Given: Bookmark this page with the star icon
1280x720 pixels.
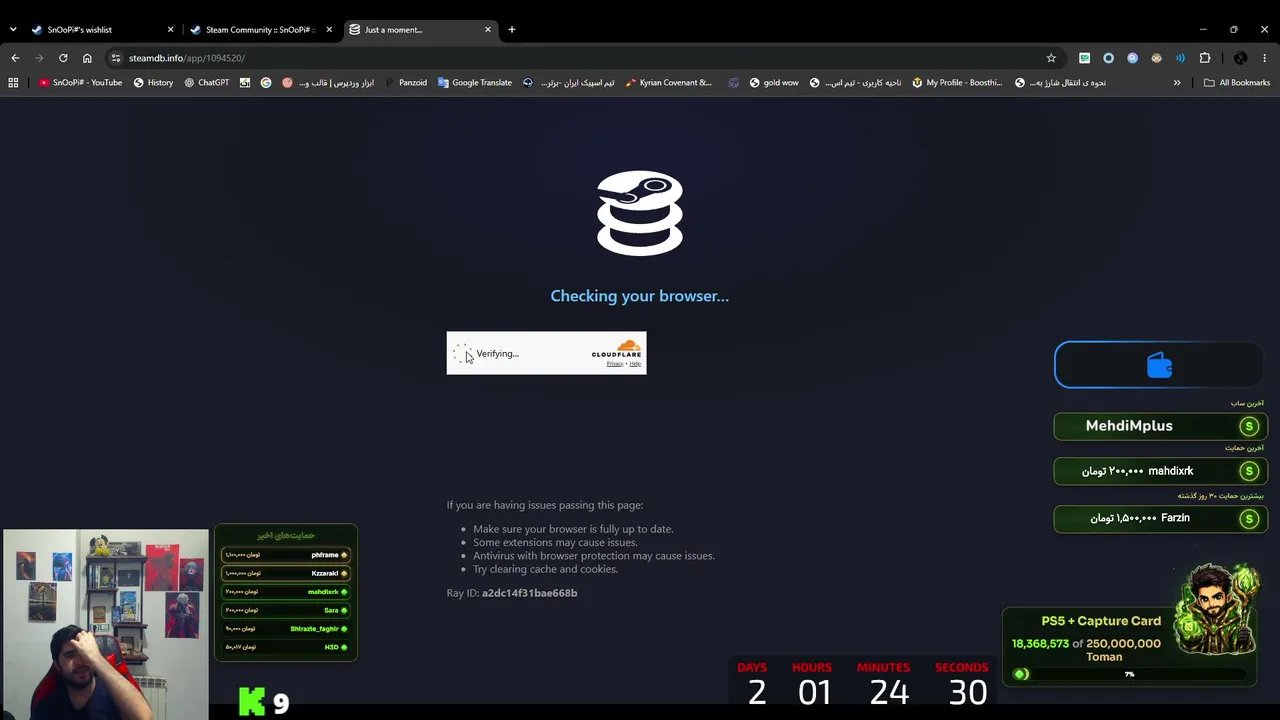Looking at the screenshot, I should (1051, 58).
